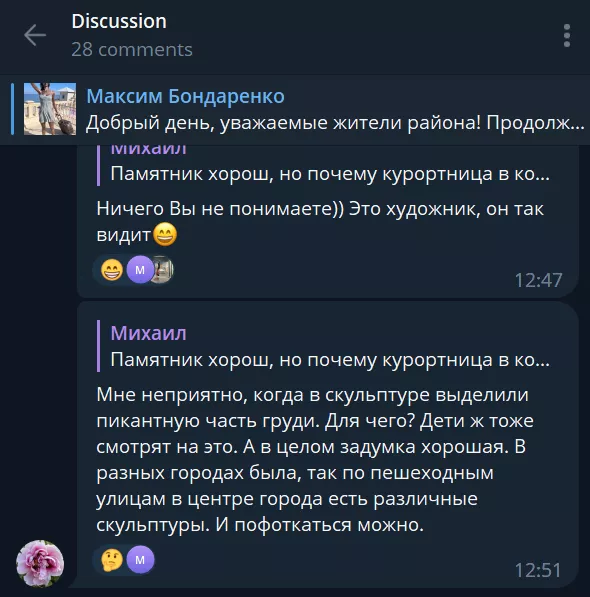Viewport: 590px width, 597px height.
Task: Click the 12:47 timestamp
Action: click(538, 280)
